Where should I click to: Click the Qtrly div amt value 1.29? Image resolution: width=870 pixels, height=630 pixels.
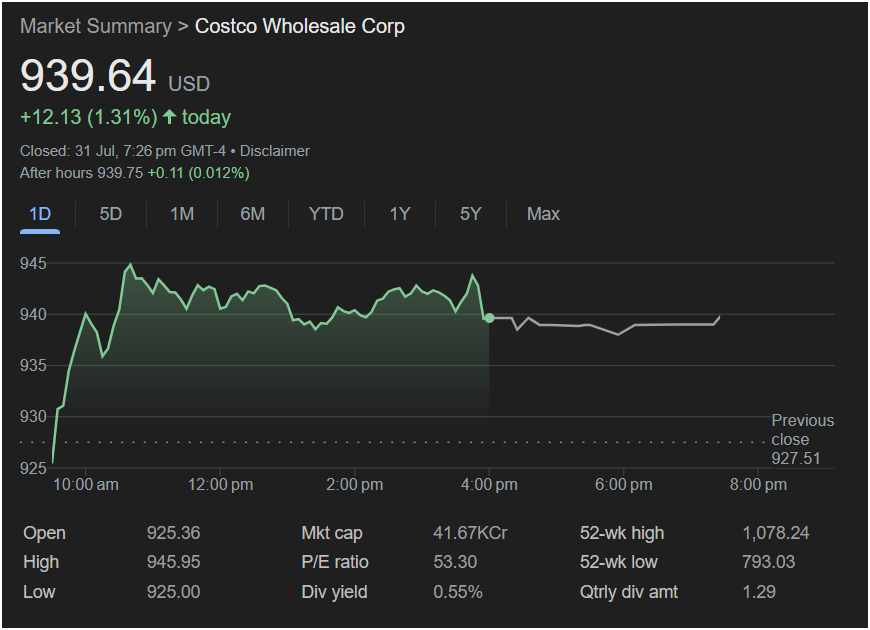(x=758, y=592)
